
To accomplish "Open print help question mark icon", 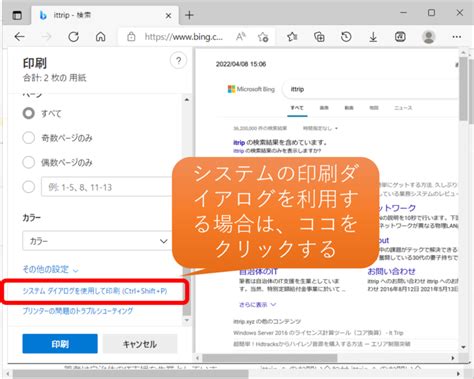I will [178, 61].
